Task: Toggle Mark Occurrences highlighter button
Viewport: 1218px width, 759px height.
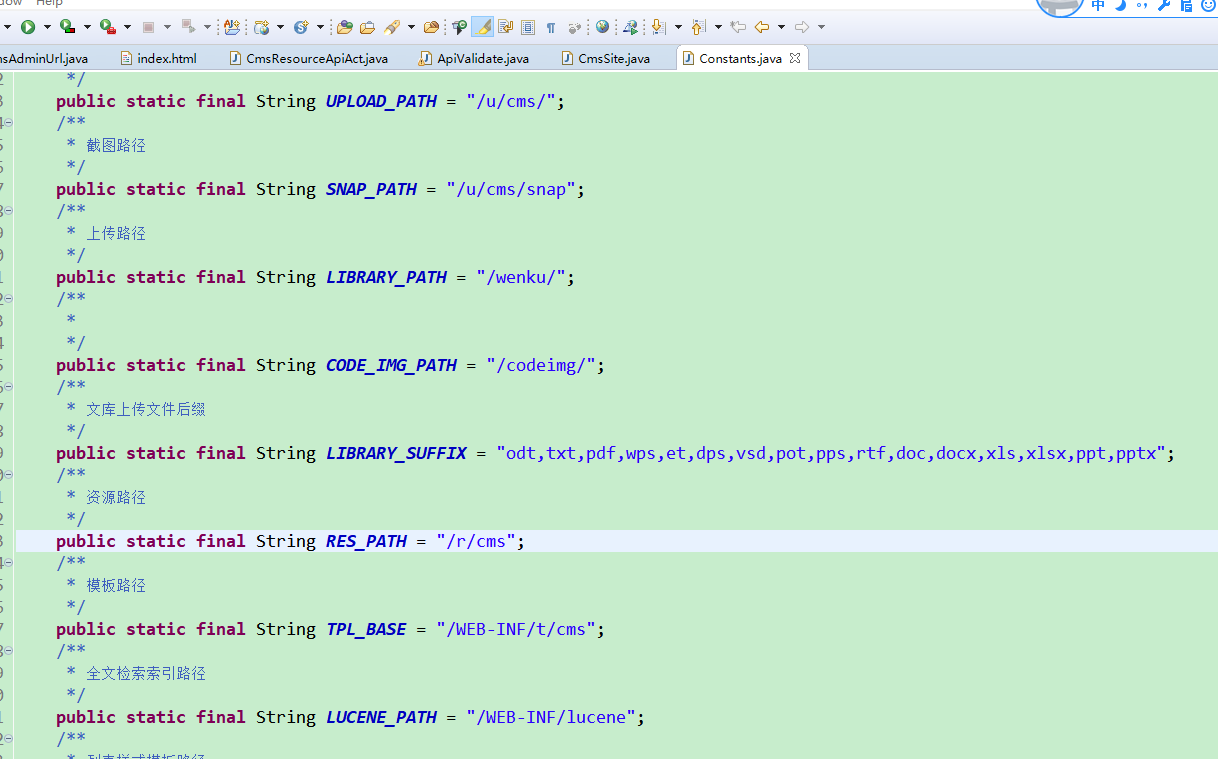Action: click(x=482, y=27)
